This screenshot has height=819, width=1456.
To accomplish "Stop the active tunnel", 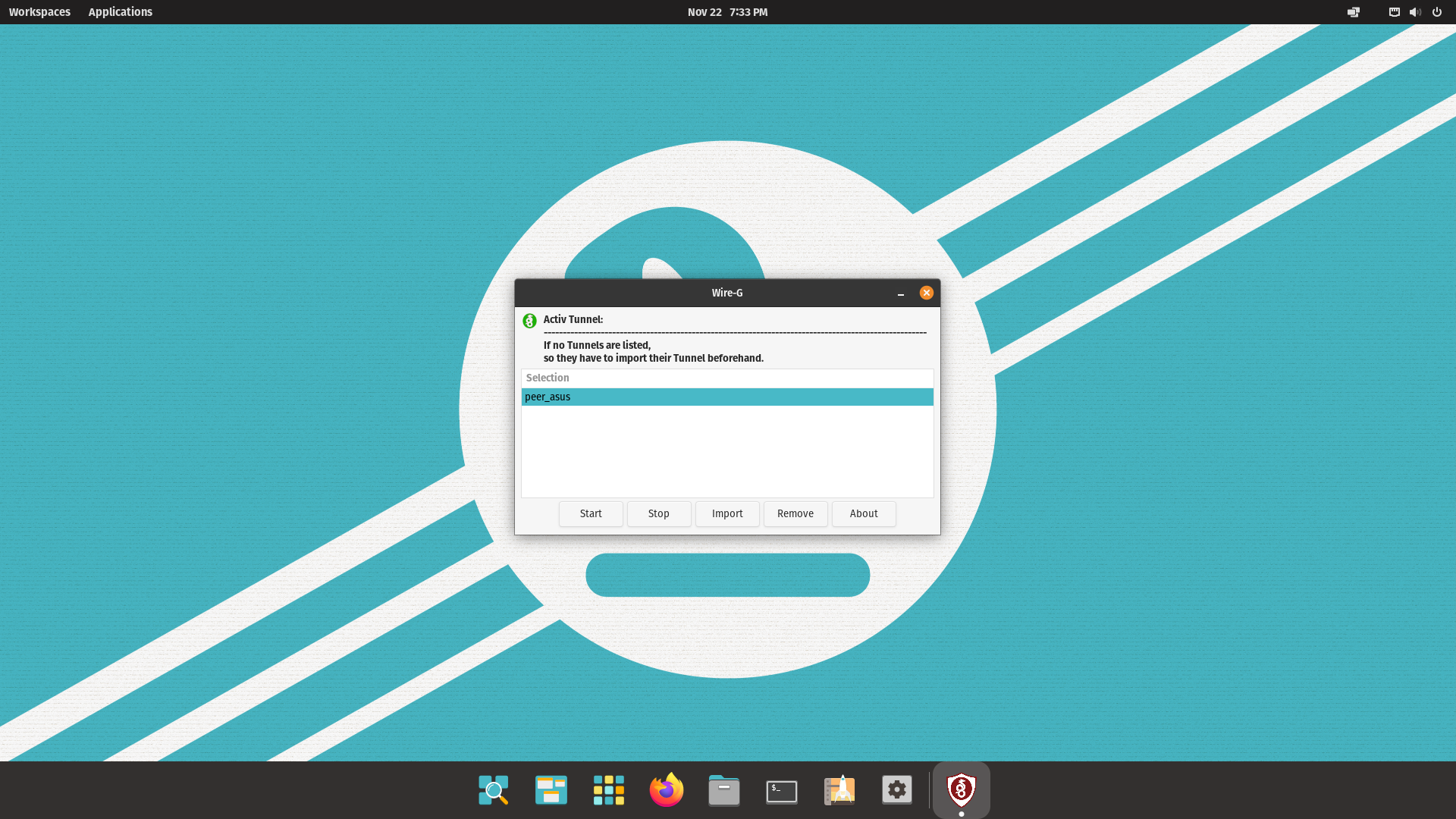I will [659, 513].
